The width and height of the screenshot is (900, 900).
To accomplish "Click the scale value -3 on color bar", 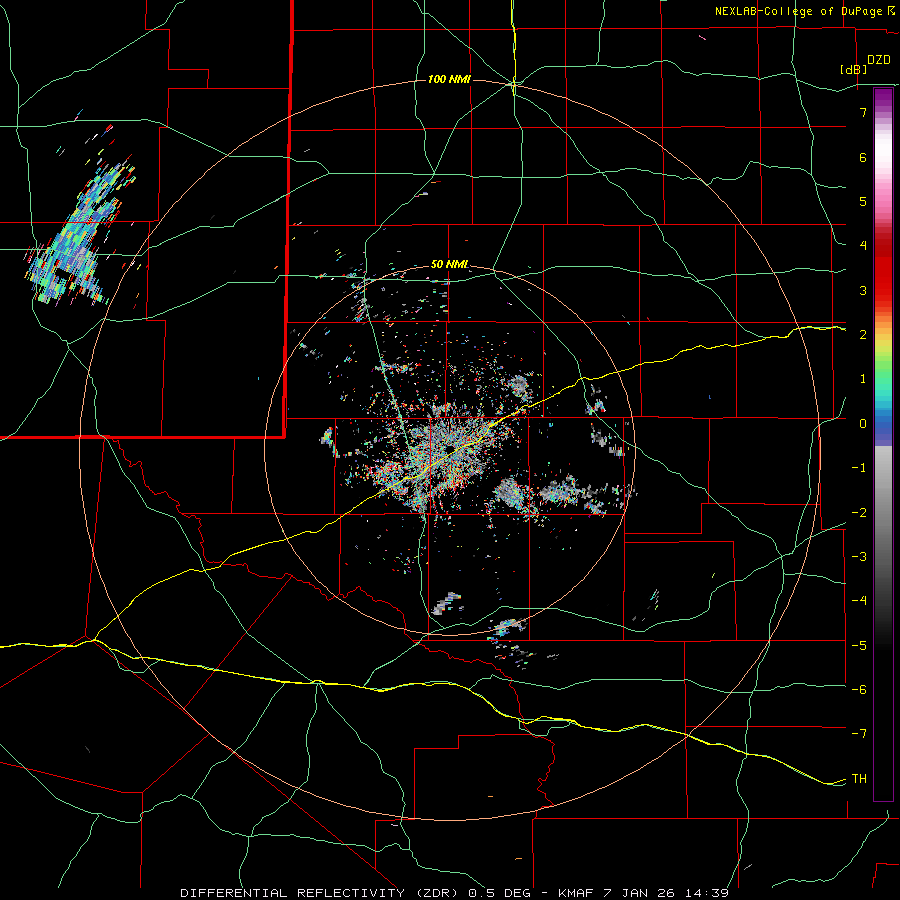I will pyautogui.click(x=859, y=557).
